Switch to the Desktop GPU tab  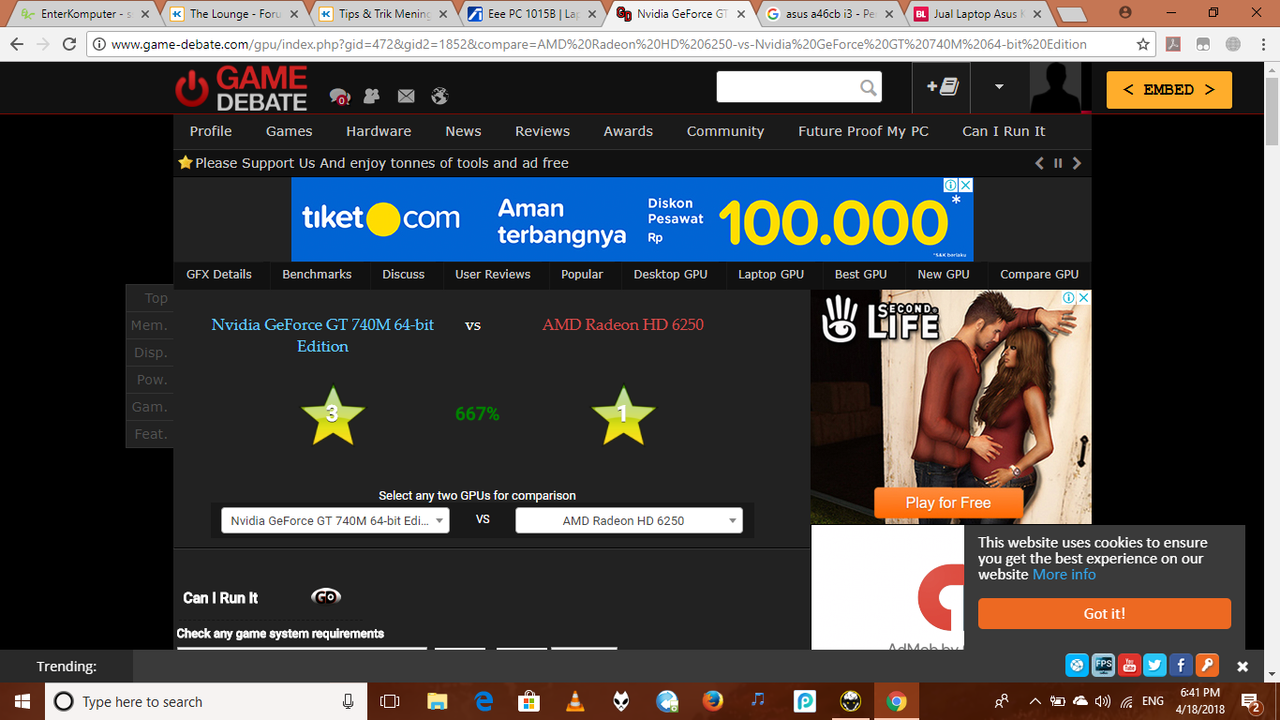pos(670,274)
